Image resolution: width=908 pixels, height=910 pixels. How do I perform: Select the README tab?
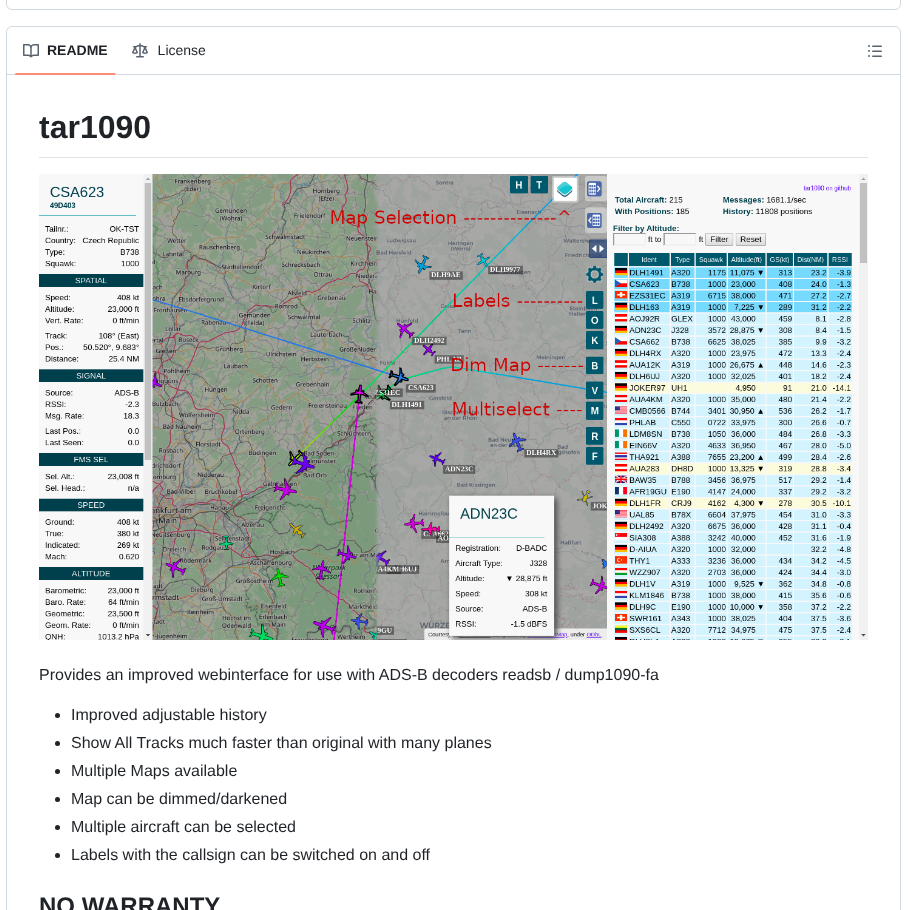pos(65,50)
